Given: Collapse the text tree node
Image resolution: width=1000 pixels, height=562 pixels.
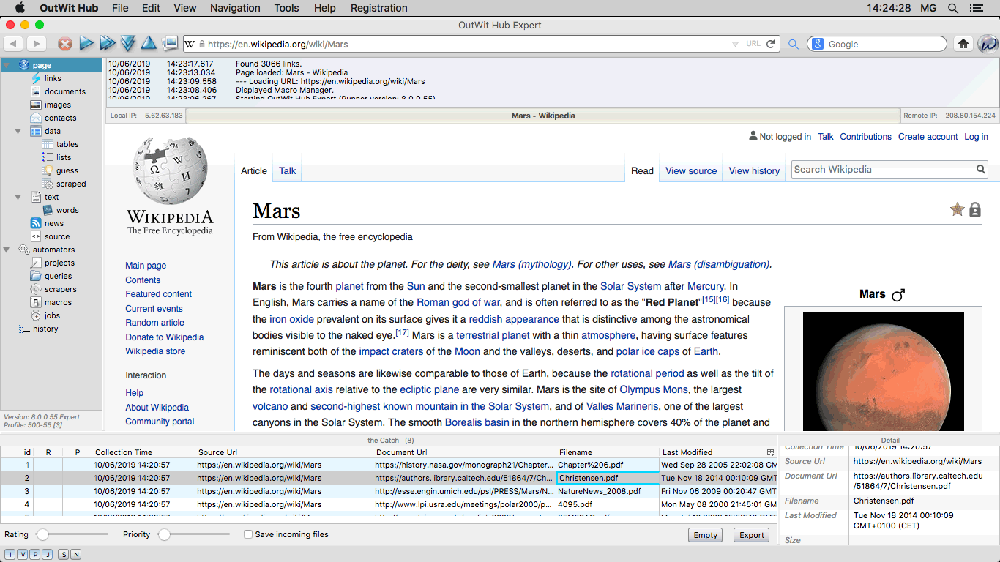Looking at the screenshot, I should click(x=18, y=197).
